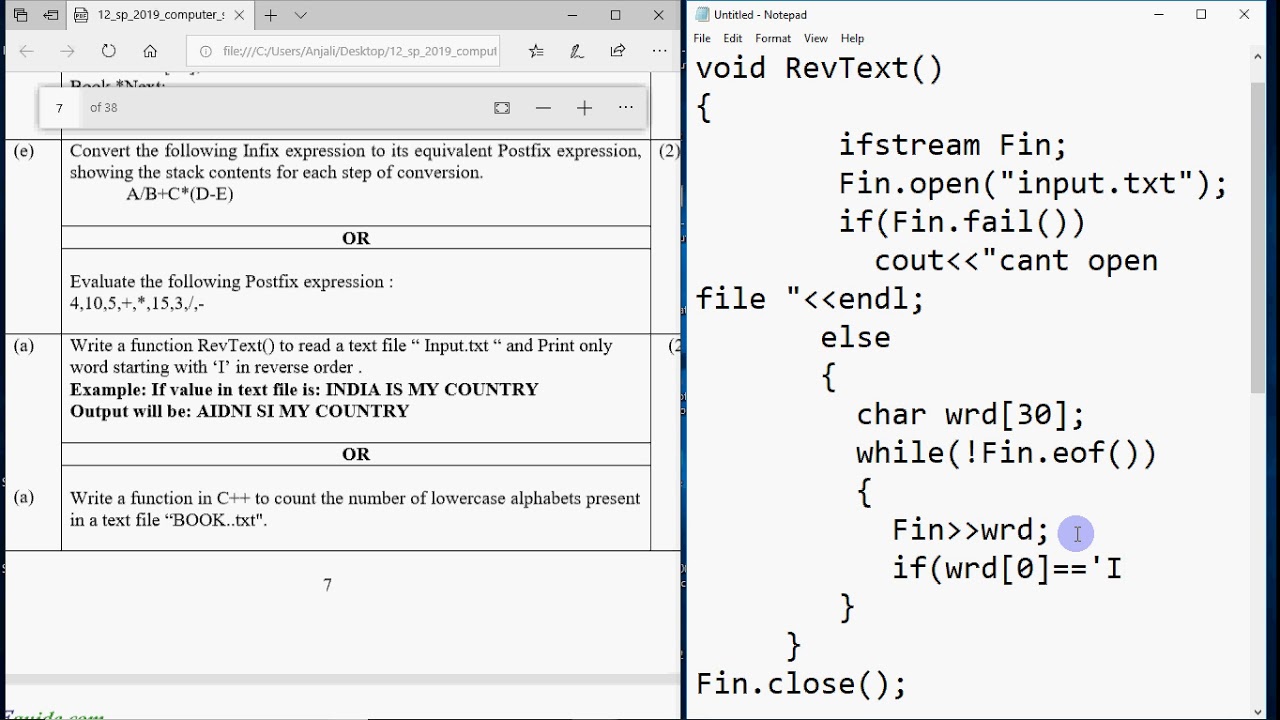Show site information icon in address bar
The height and width of the screenshot is (720, 1280).
[x=205, y=51]
